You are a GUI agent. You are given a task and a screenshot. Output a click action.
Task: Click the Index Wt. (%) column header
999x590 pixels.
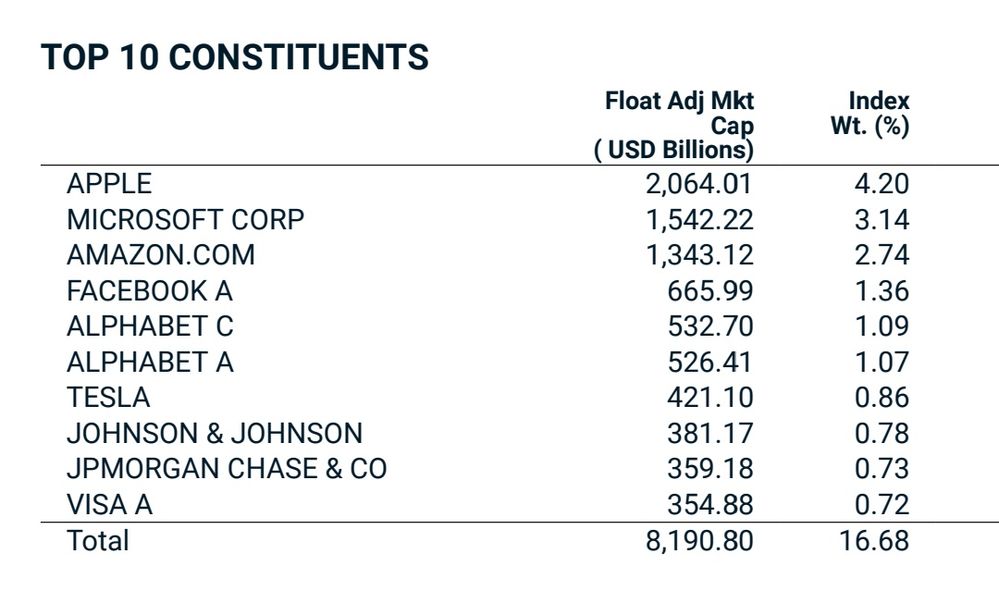870,114
